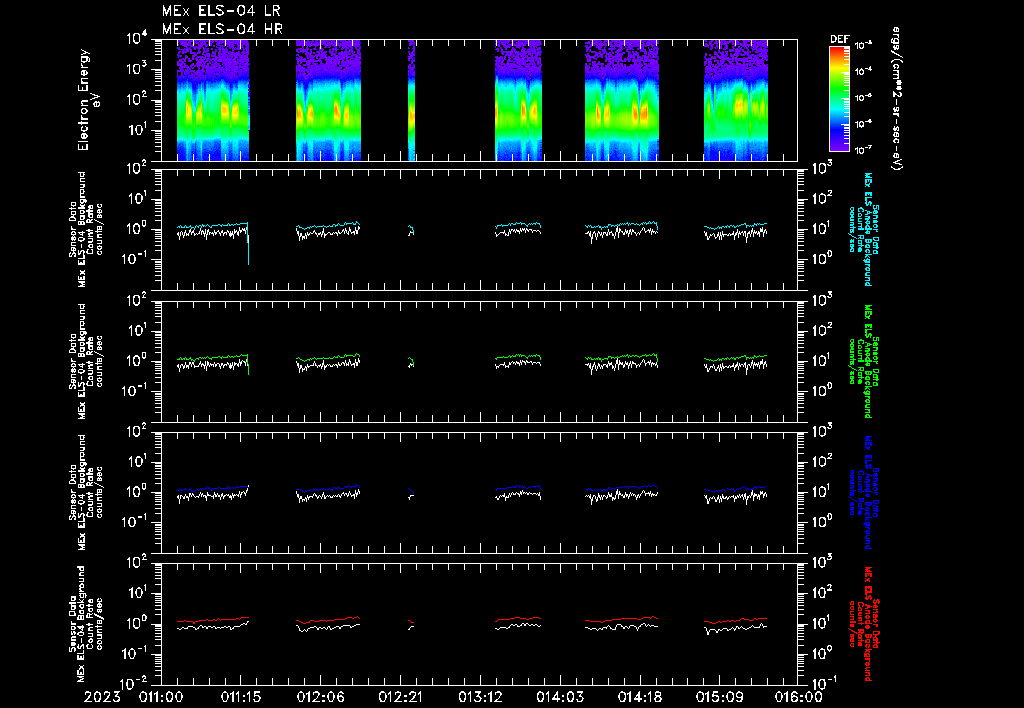Click the 10⁻⁷ label on the DEF color bar

[864, 150]
